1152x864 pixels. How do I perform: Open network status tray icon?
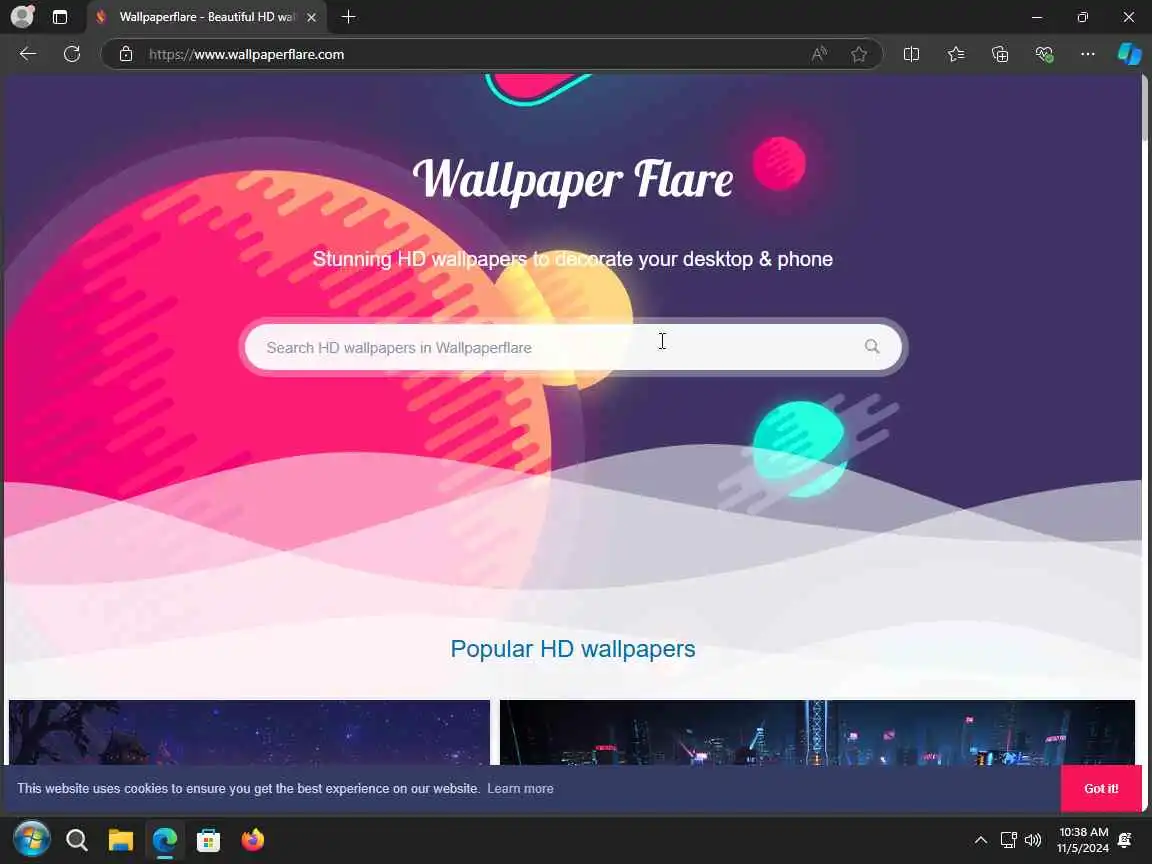1008,840
